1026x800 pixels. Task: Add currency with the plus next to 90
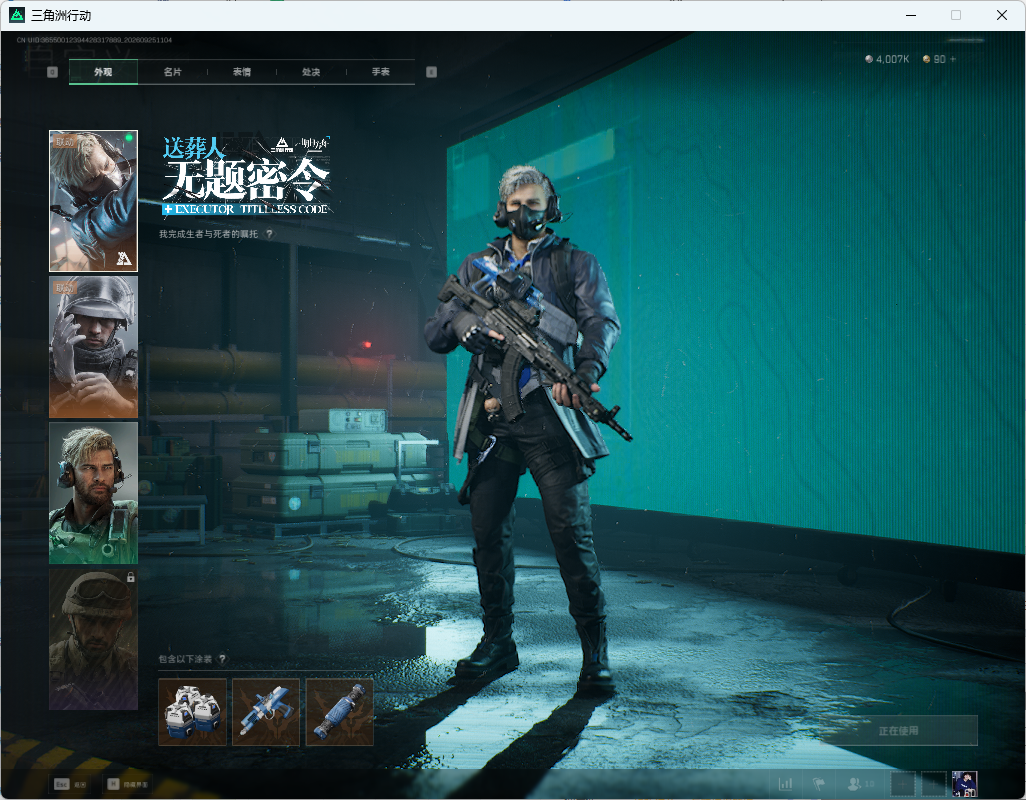953,59
